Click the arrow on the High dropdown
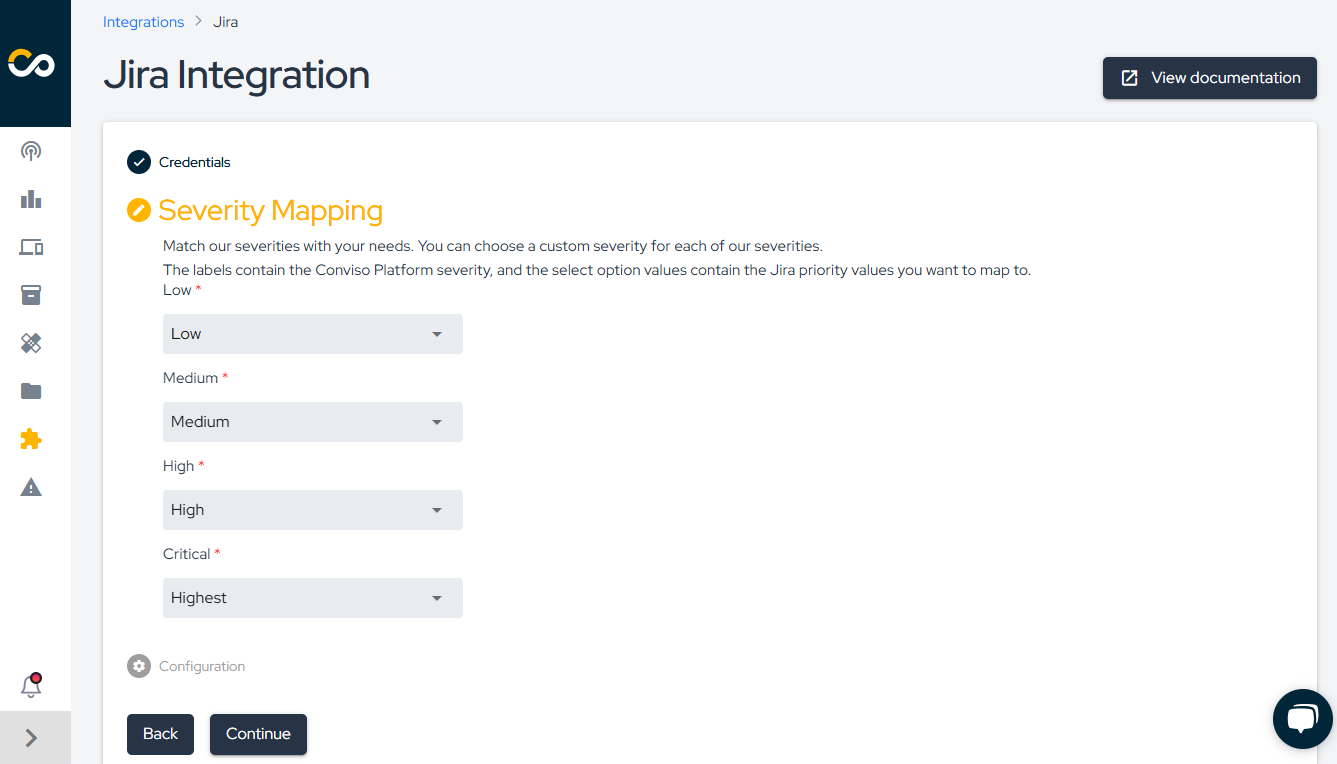This screenshot has width=1337, height=764. pos(437,510)
